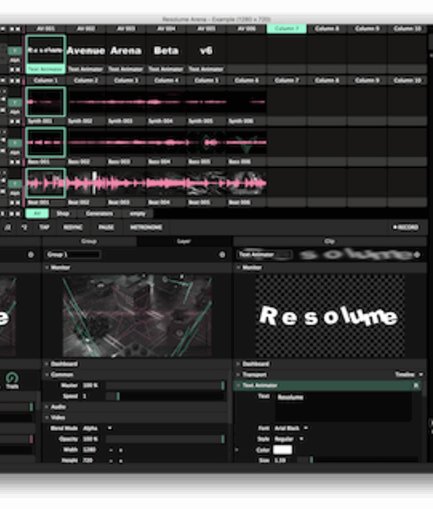This screenshot has height=509, width=433.
Task: Toggle bypass B on Beat layer
Action: pyautogui.click(x=14, y=184)
